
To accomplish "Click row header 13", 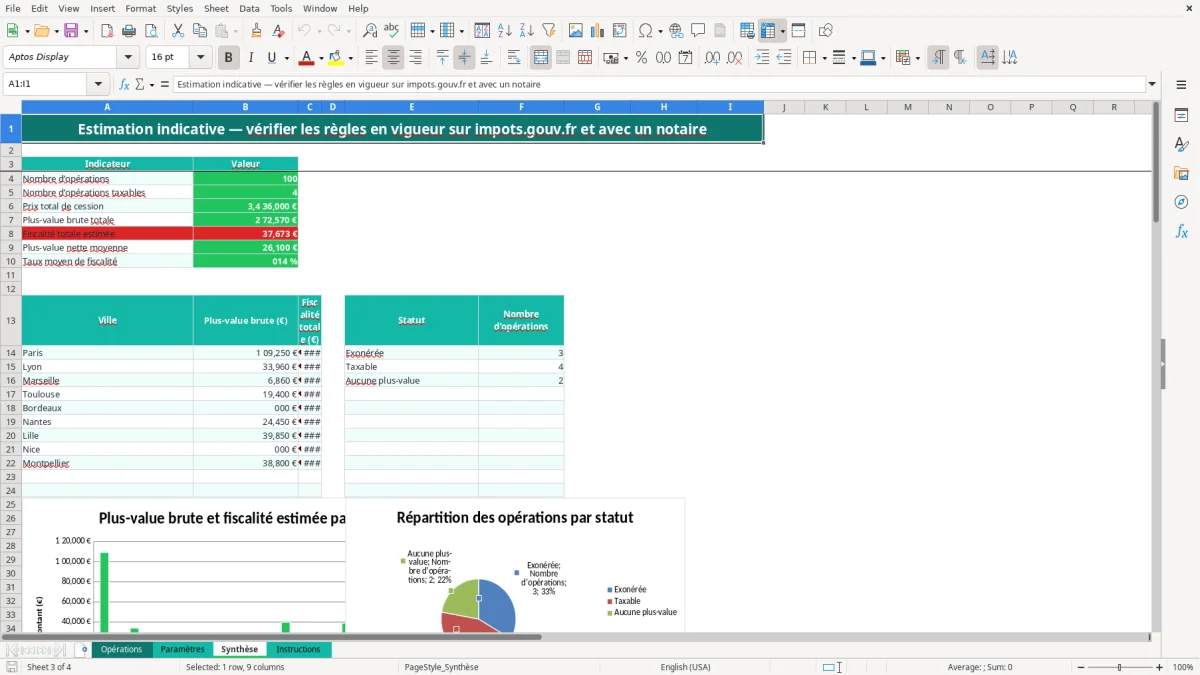I will (x=10, y=320).
